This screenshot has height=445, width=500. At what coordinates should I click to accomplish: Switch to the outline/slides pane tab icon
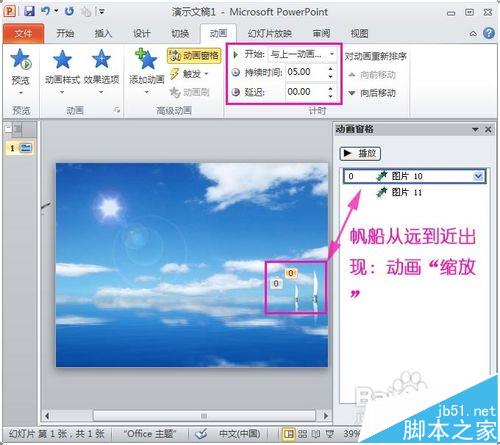pyautogui.click(x=17, y=129)
